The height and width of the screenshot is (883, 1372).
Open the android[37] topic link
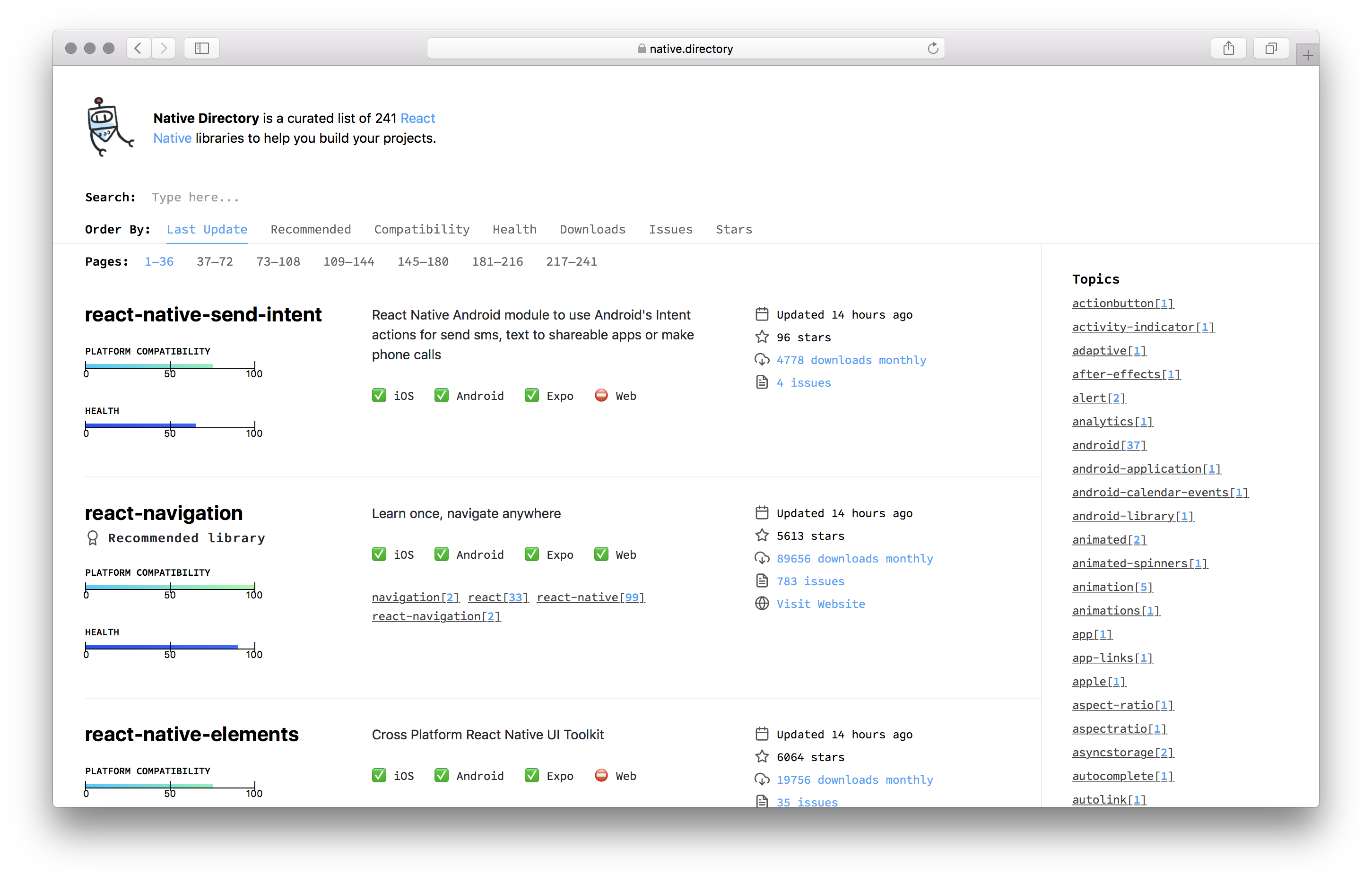click(x=1109, y=445)
